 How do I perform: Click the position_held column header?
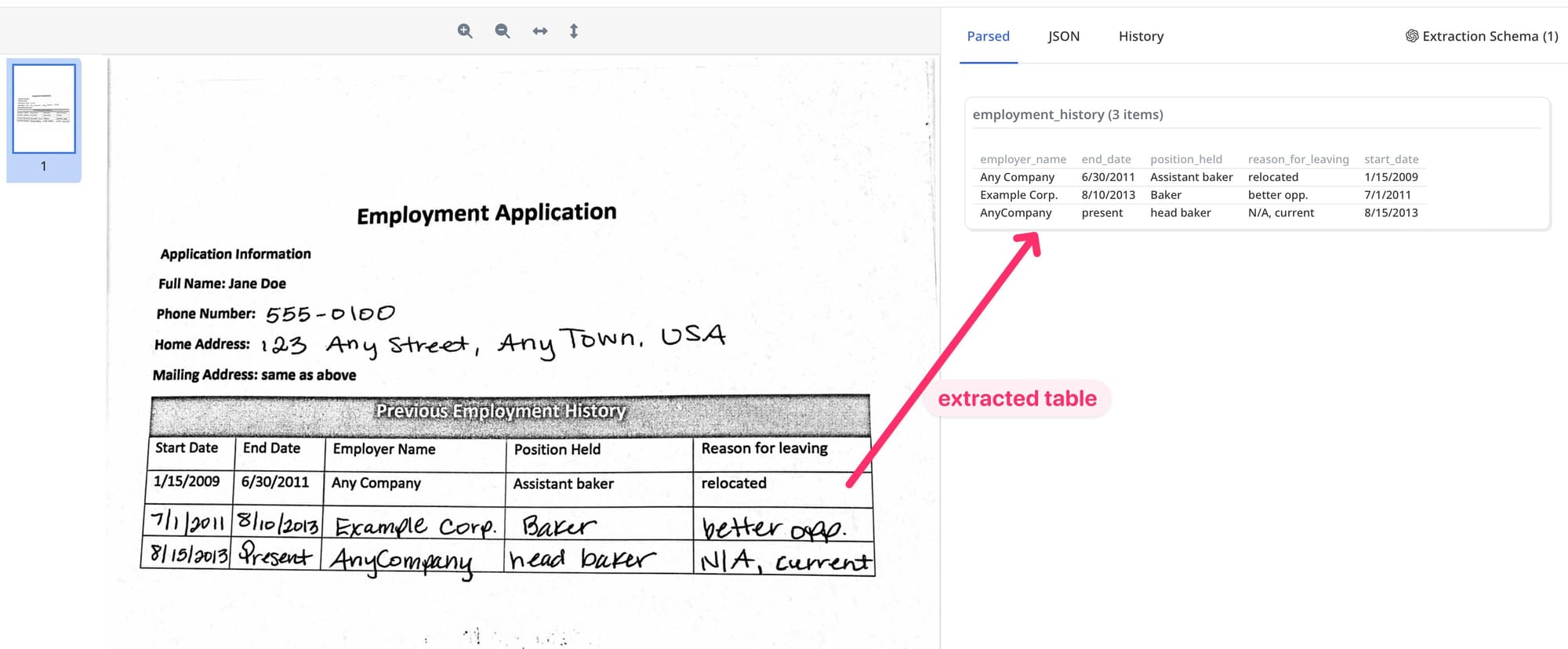pyautogui.click(x=1185, y=159)
